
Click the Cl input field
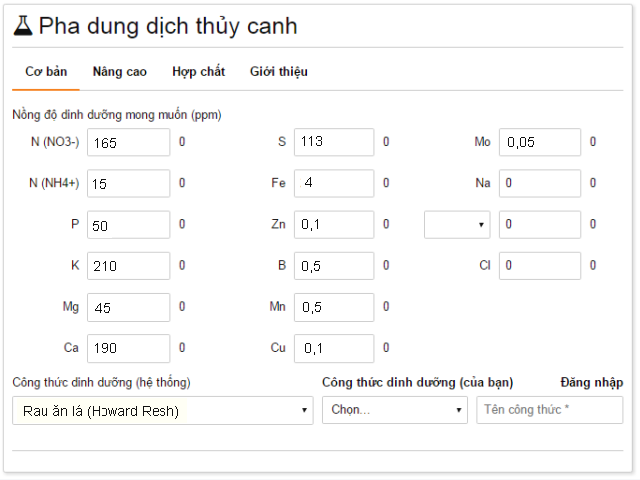click(x=540, y=266)
